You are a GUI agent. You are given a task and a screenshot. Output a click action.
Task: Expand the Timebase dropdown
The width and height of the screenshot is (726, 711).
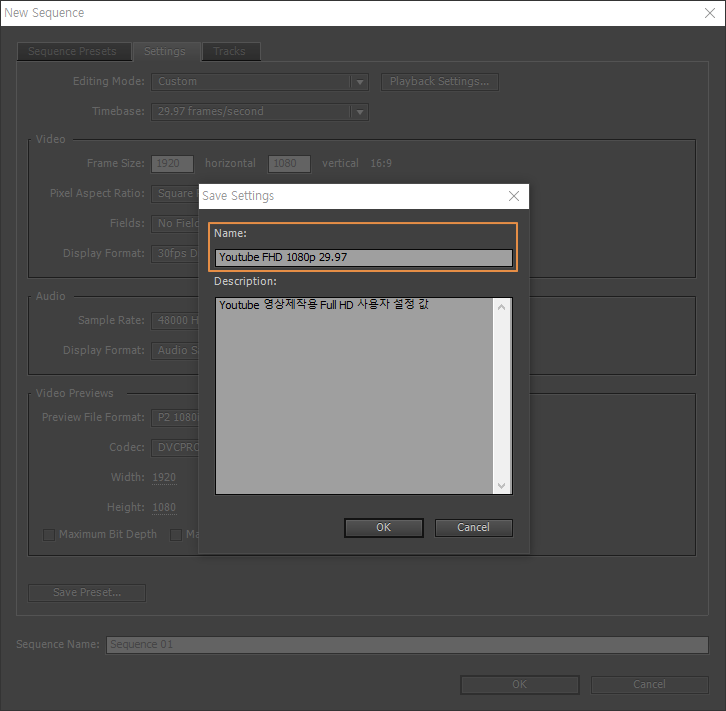click(x=260, y=112)
